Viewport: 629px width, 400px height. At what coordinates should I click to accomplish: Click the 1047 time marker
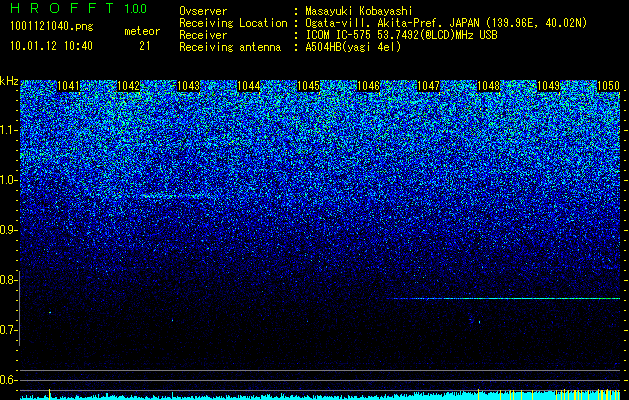point(428,86)
